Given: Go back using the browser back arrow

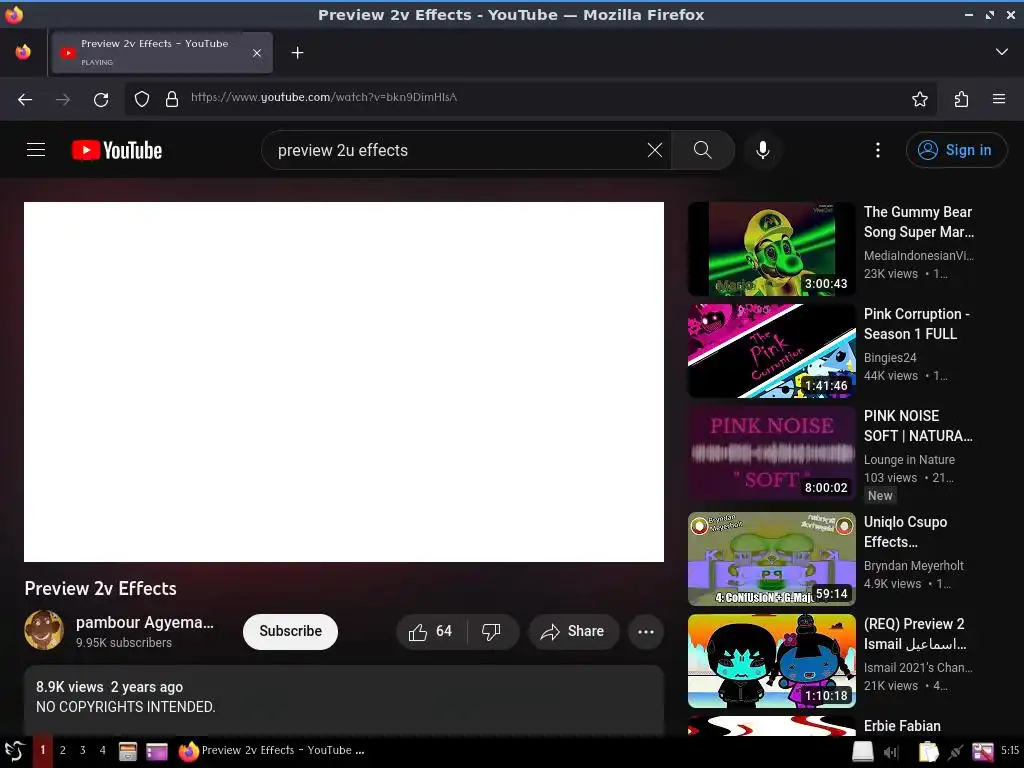Looking at the screenshot, I should coord(25,99).
